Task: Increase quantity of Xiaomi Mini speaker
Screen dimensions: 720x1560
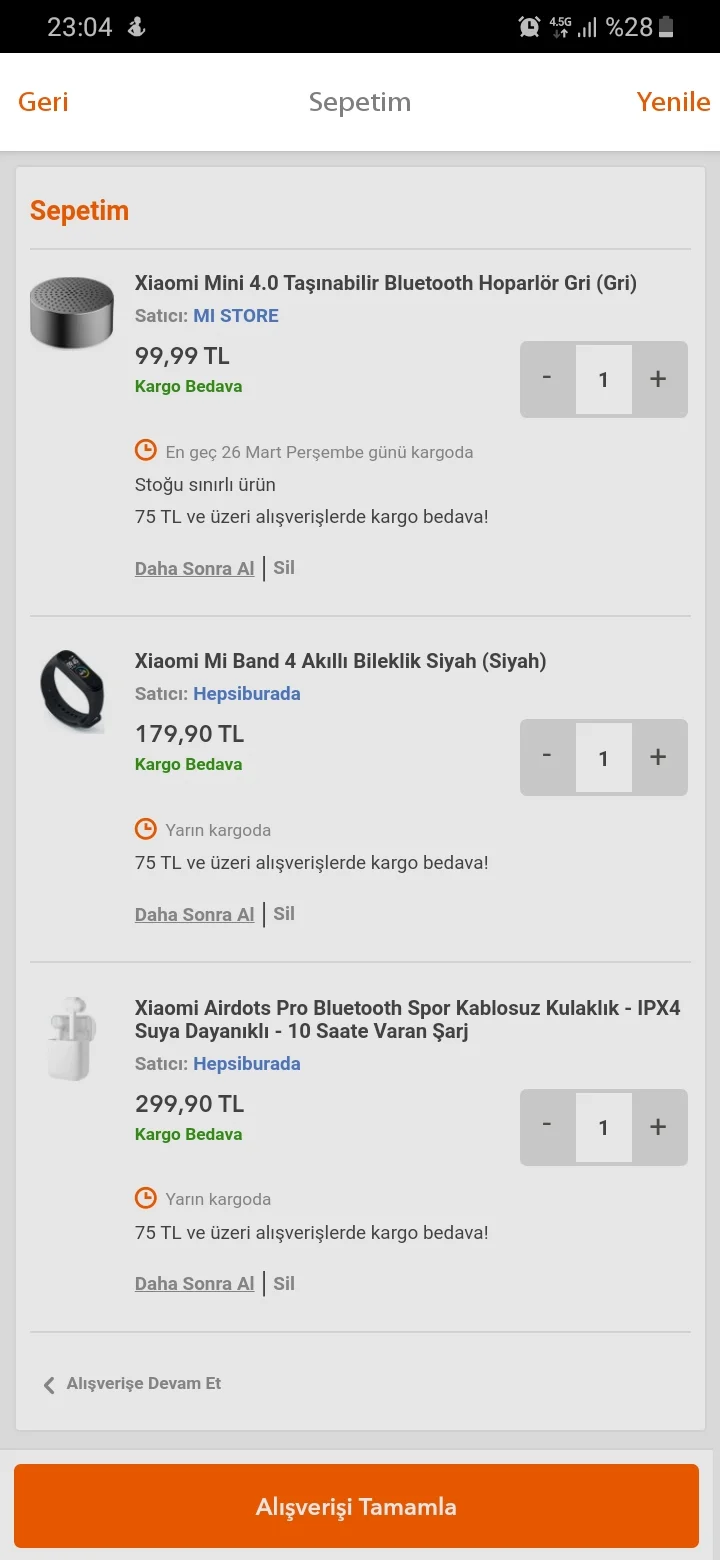Action: [x=657, y=379]
